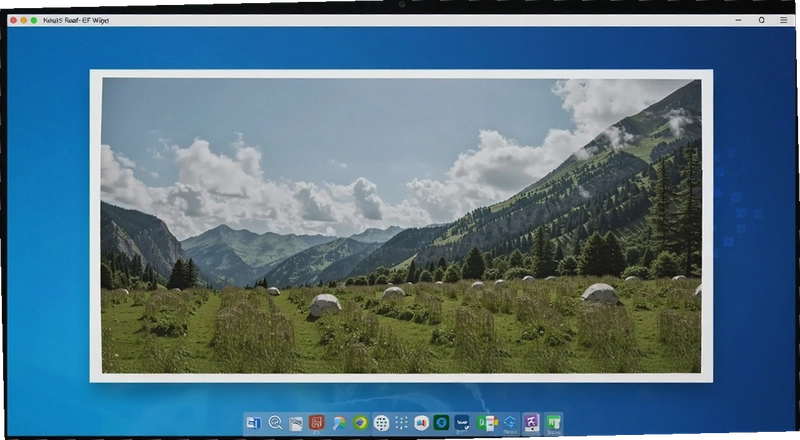Screen dimensions: 800x440
Task: Click the green and yellow documents icon
Action: [486, 423]
